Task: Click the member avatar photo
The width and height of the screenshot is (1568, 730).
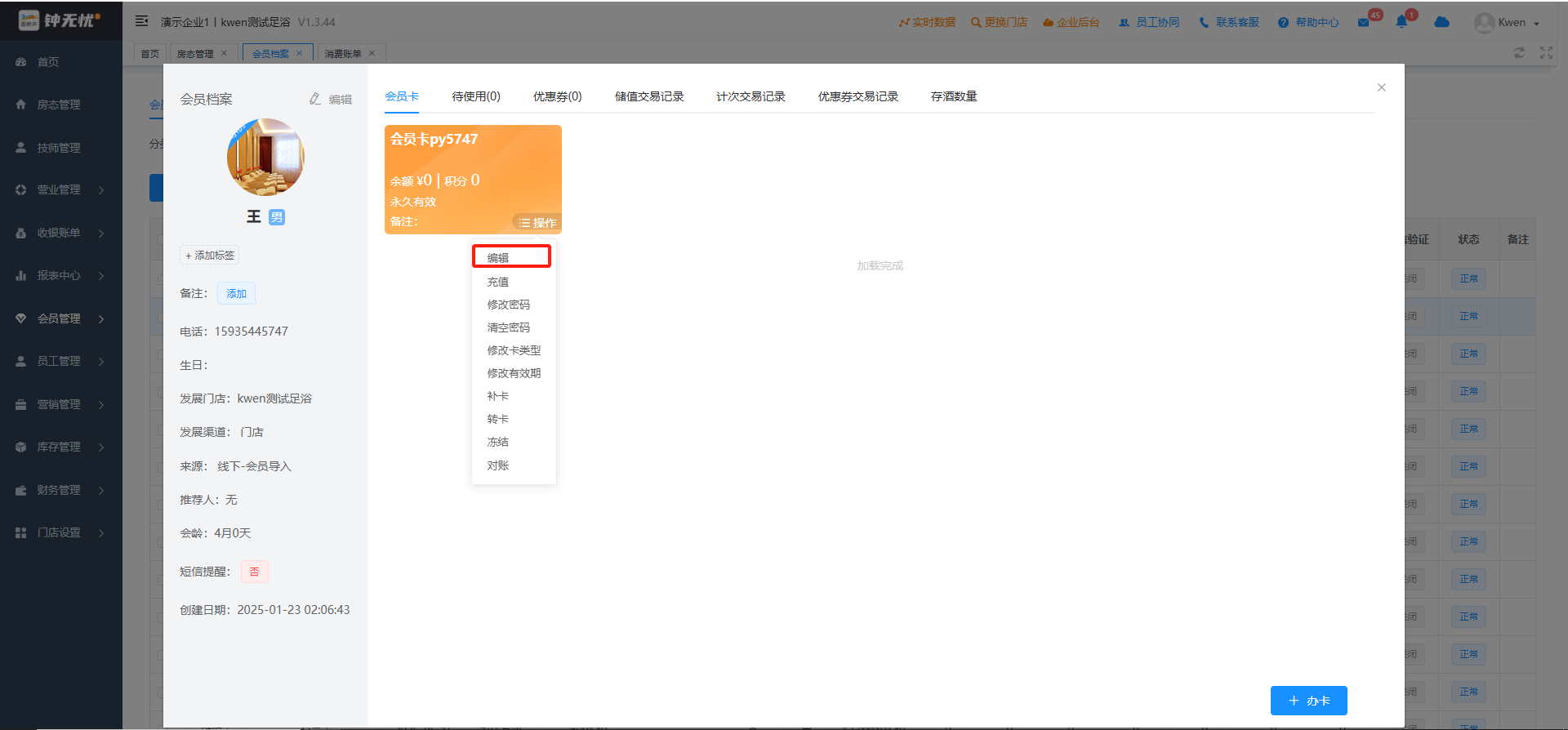Action: pyautogui.click(x=265, y=157)
